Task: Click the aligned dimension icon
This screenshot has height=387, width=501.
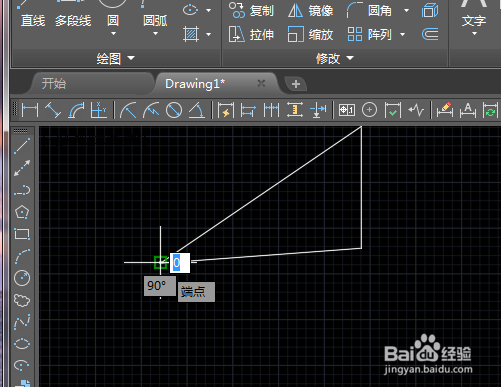Action: 53,110
